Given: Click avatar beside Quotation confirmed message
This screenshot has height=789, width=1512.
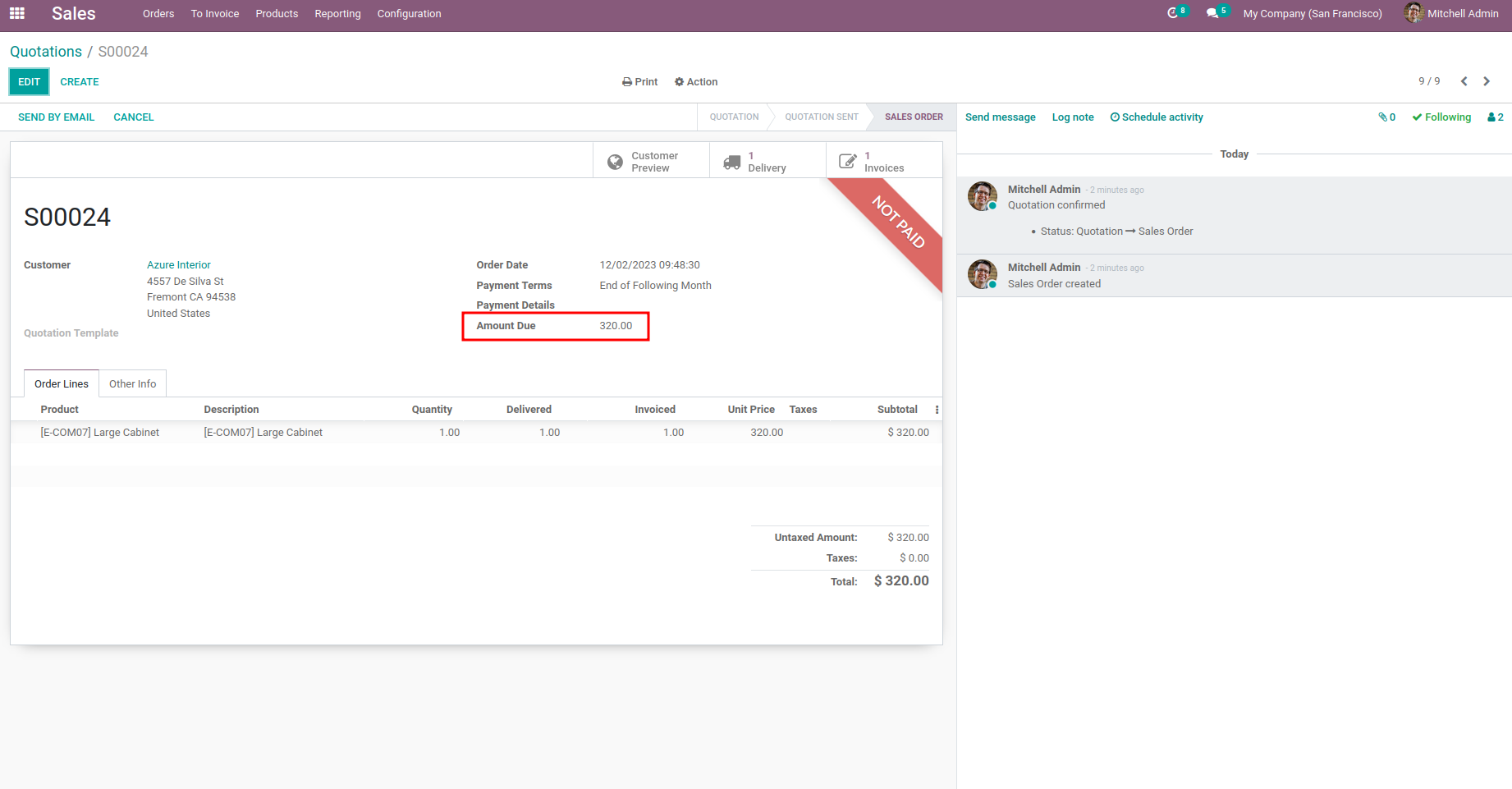Looking at the screenshot, I should [x=983, y=196].
